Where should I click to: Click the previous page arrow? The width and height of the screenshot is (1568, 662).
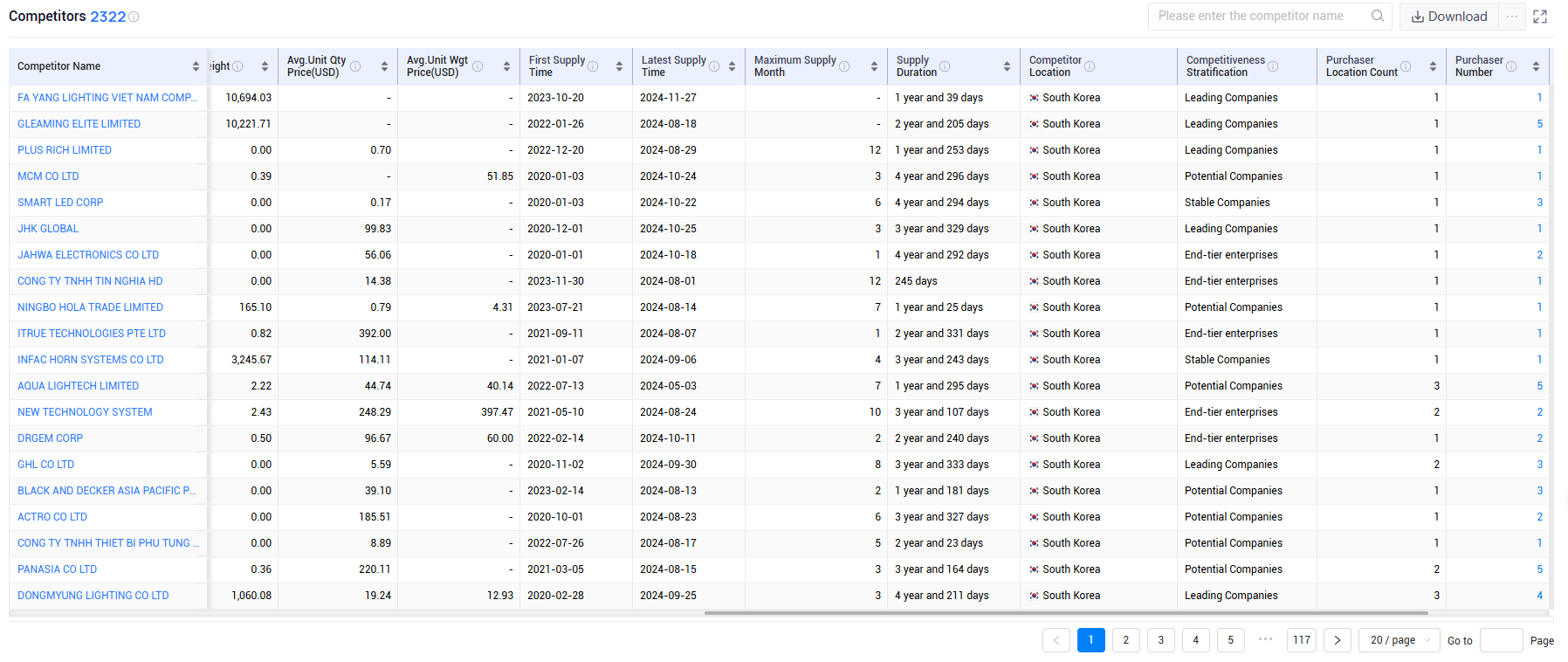(x=1056, y=640)
